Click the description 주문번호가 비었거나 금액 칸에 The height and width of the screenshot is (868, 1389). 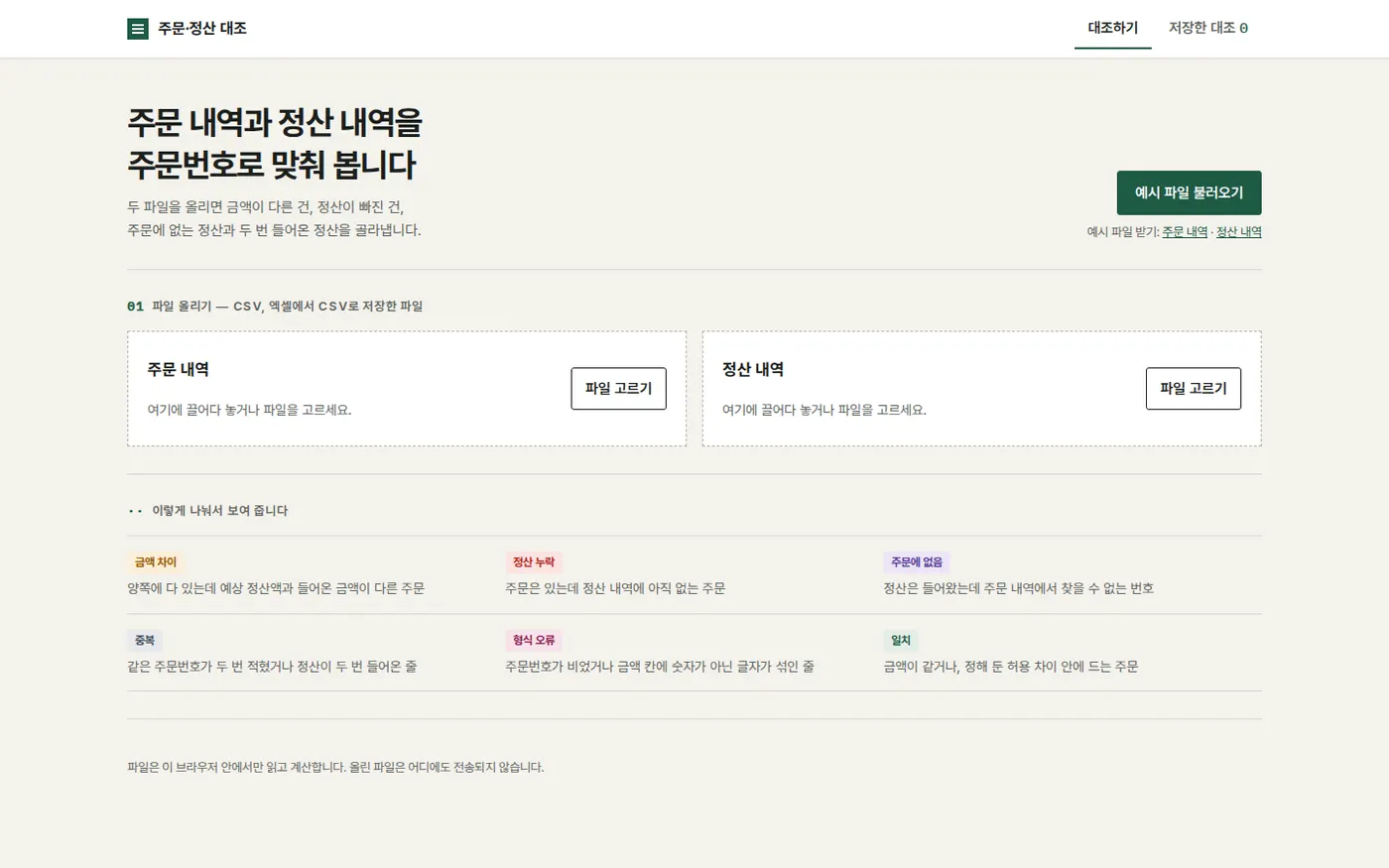pos(660,667)
